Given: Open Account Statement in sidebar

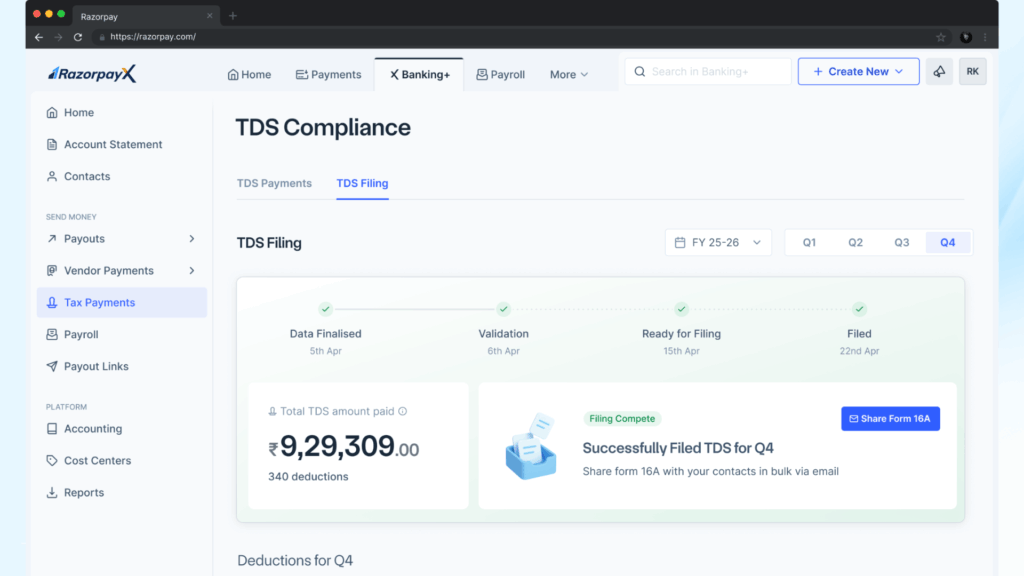Looking at the screenshot, I should tap(112, 145).
